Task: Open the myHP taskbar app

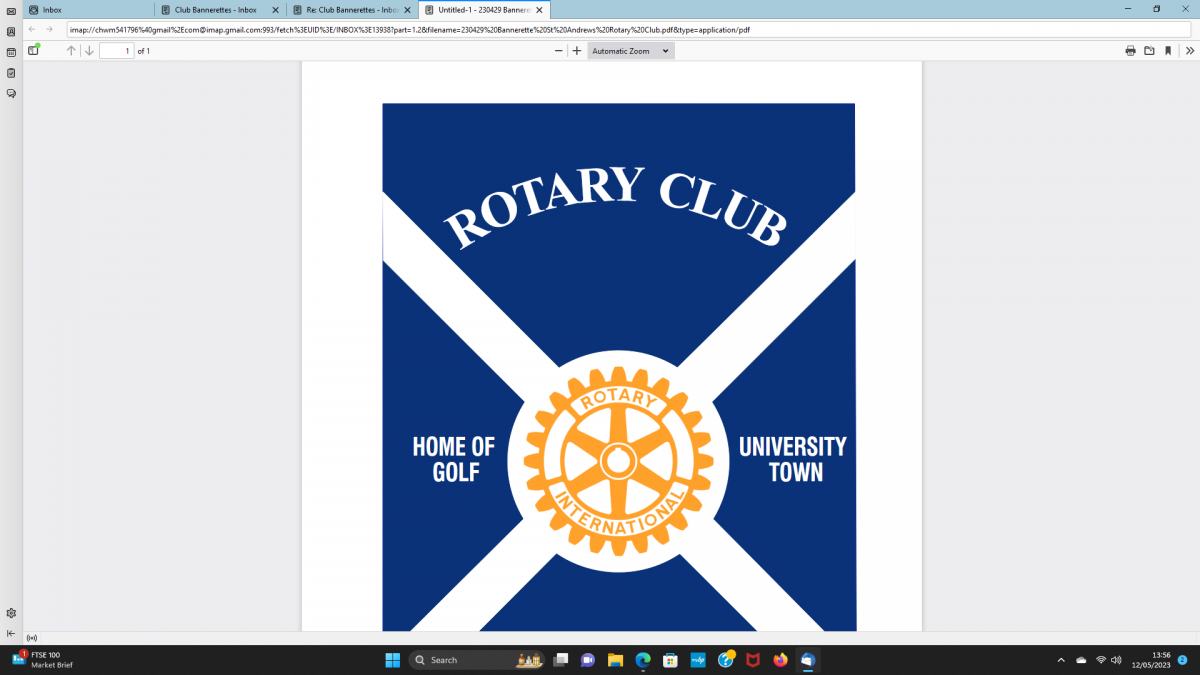Action: click(x=698, y=660)
